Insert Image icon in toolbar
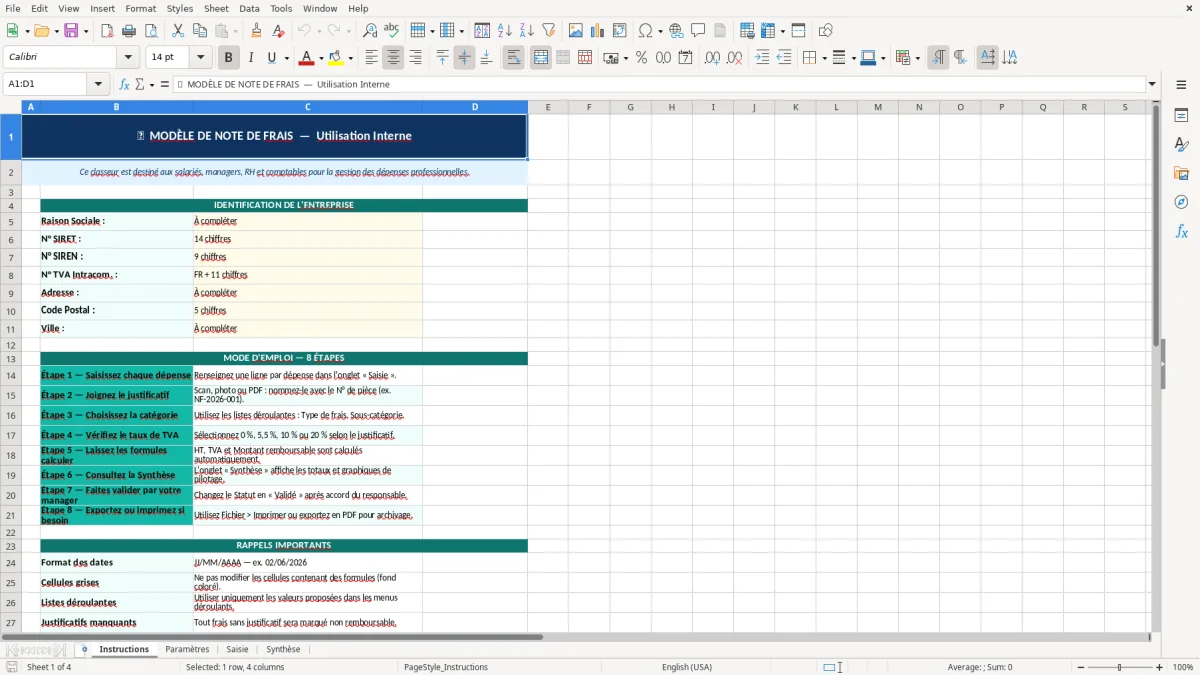 pyautogui.click(x=576, y=31)
